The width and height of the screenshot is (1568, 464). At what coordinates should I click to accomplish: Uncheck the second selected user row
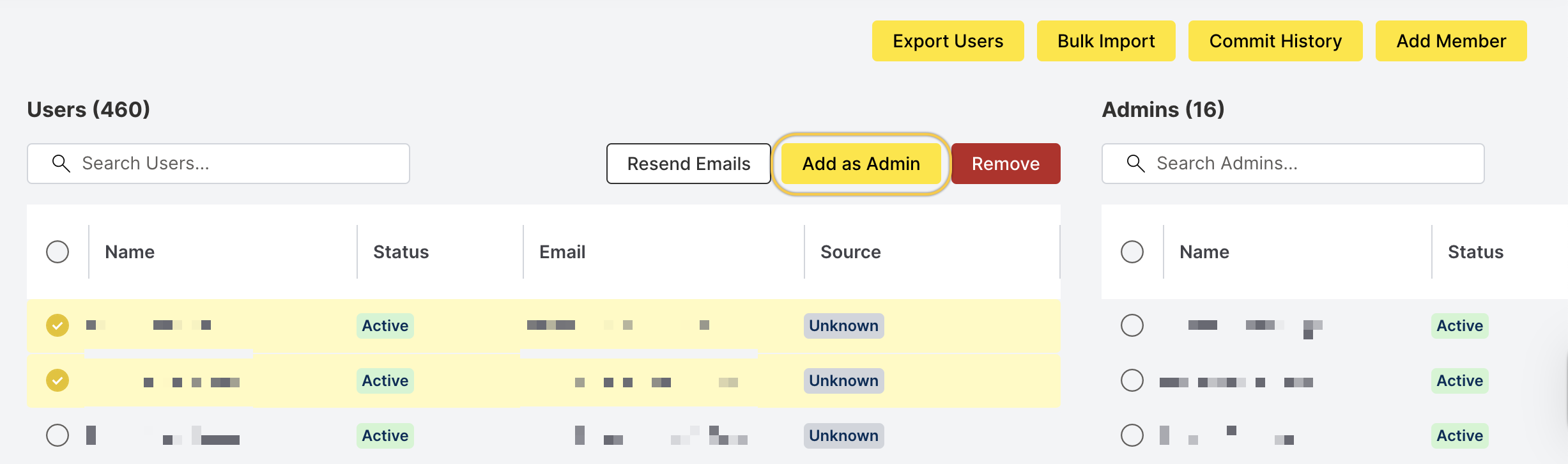tap(58, 380)
